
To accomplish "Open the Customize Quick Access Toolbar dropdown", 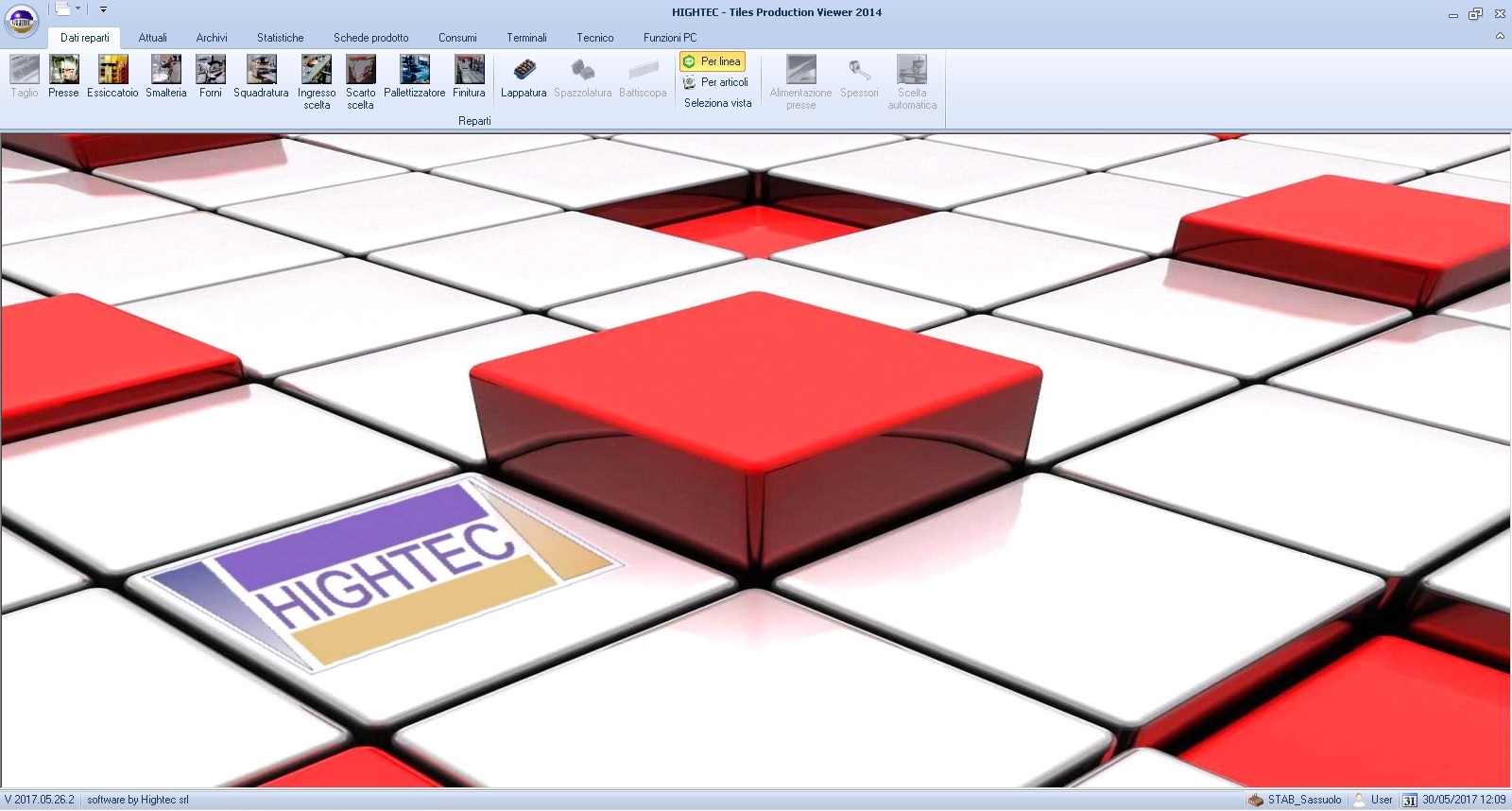I will pyautogui.click(x=103, y=9).
